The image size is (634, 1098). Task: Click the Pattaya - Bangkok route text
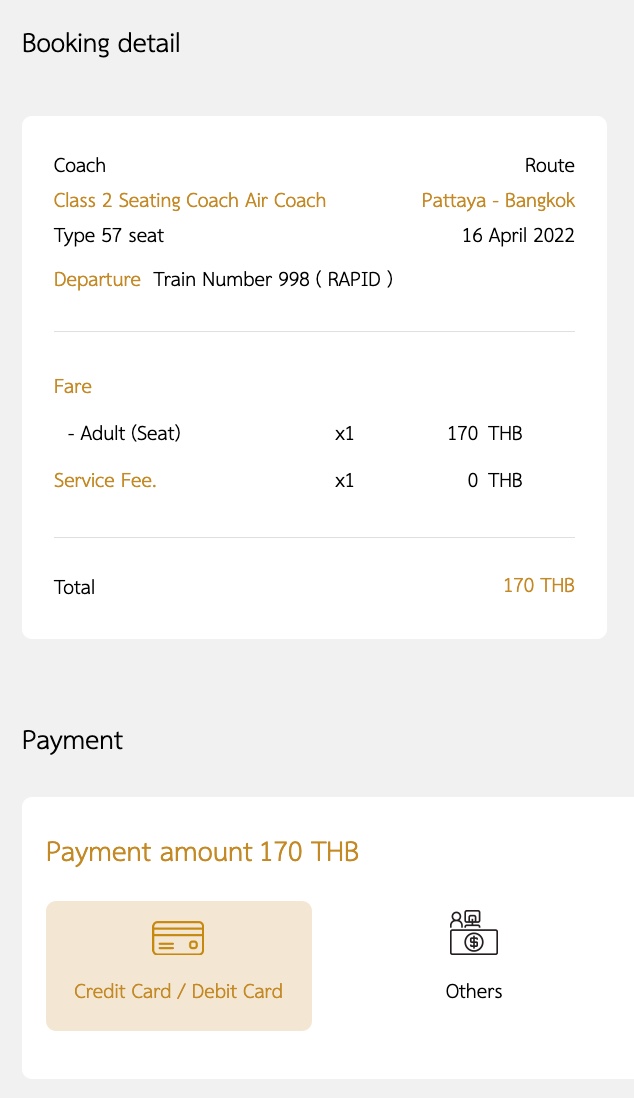pyautogui.click(x=498, y=200)
